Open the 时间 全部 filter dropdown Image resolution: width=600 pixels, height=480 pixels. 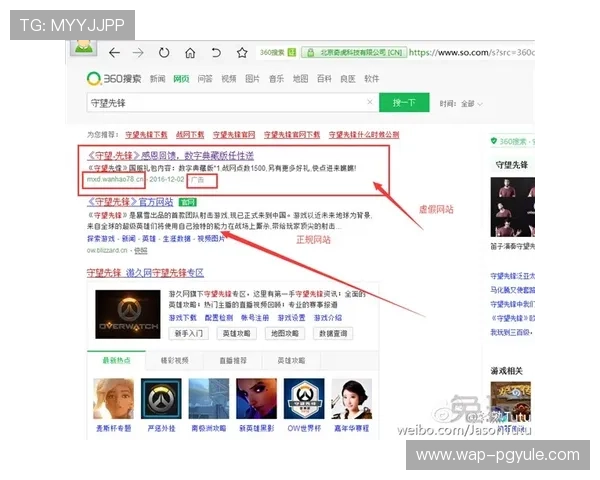click(x=461, y=104)
